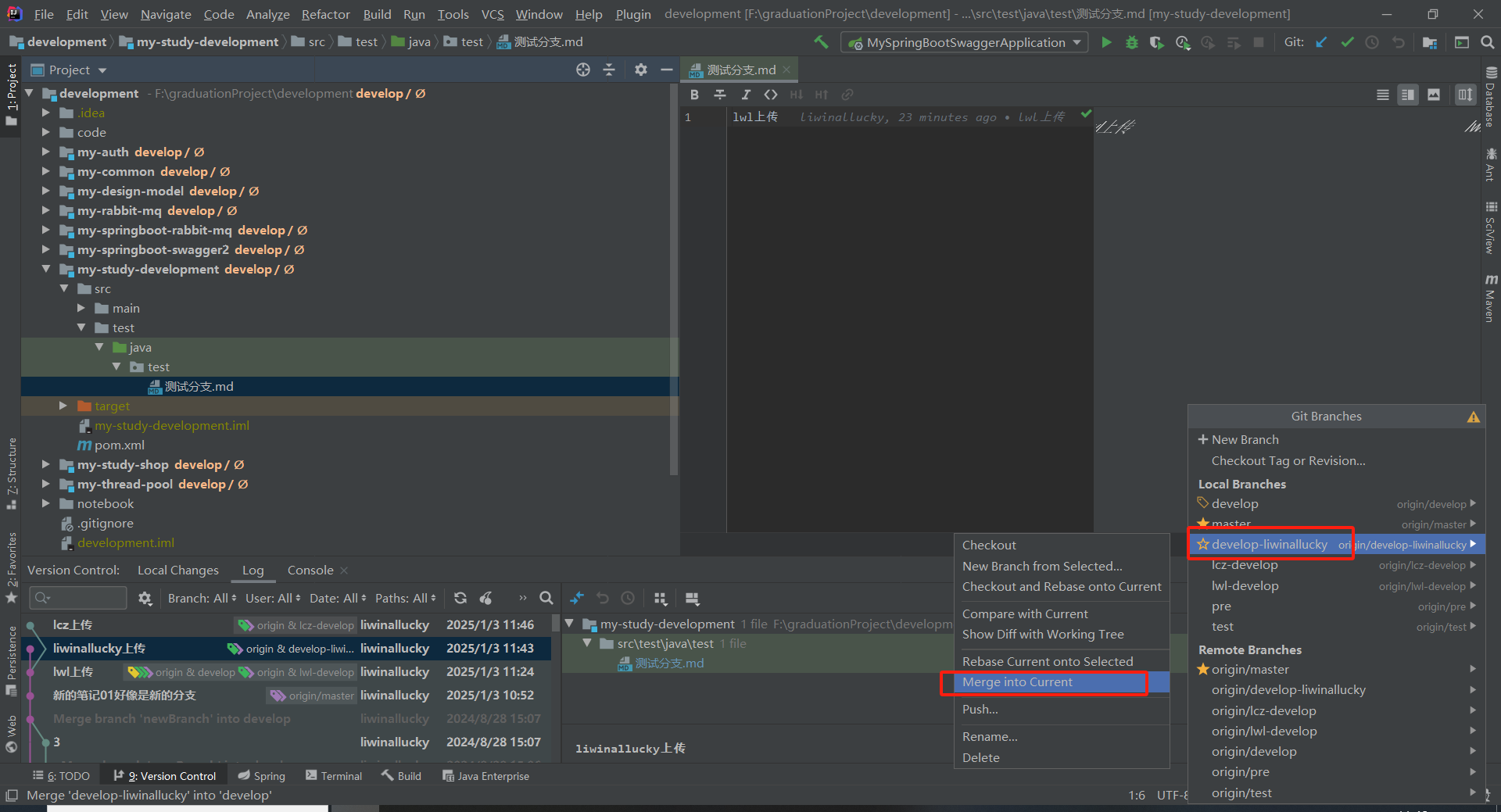The image size is (1501, 812).
Task: Toggle strikethrough formatting in markdown editor
Action: pyautogui.click(x=720, y=95)
